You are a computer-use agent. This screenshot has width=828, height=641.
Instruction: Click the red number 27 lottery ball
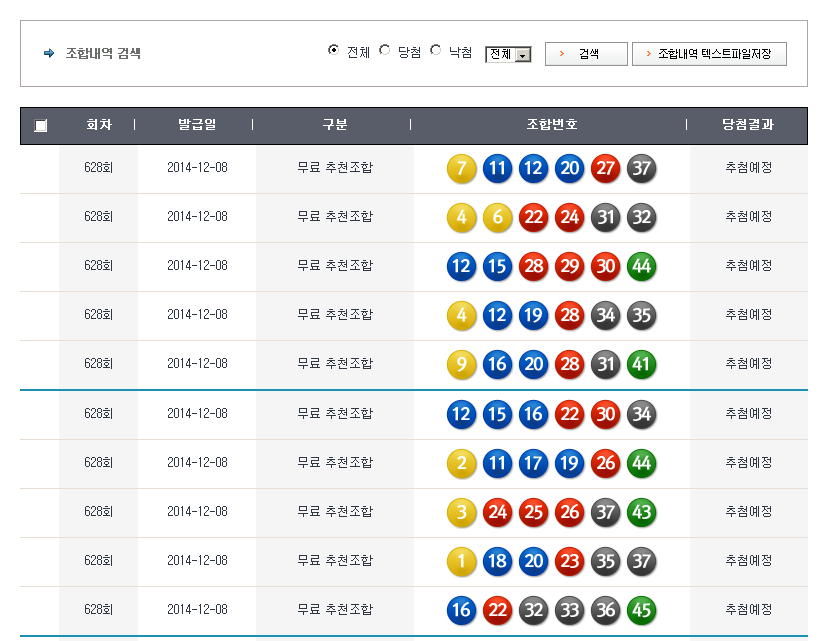pyautogui.click(x=605, y=168)
